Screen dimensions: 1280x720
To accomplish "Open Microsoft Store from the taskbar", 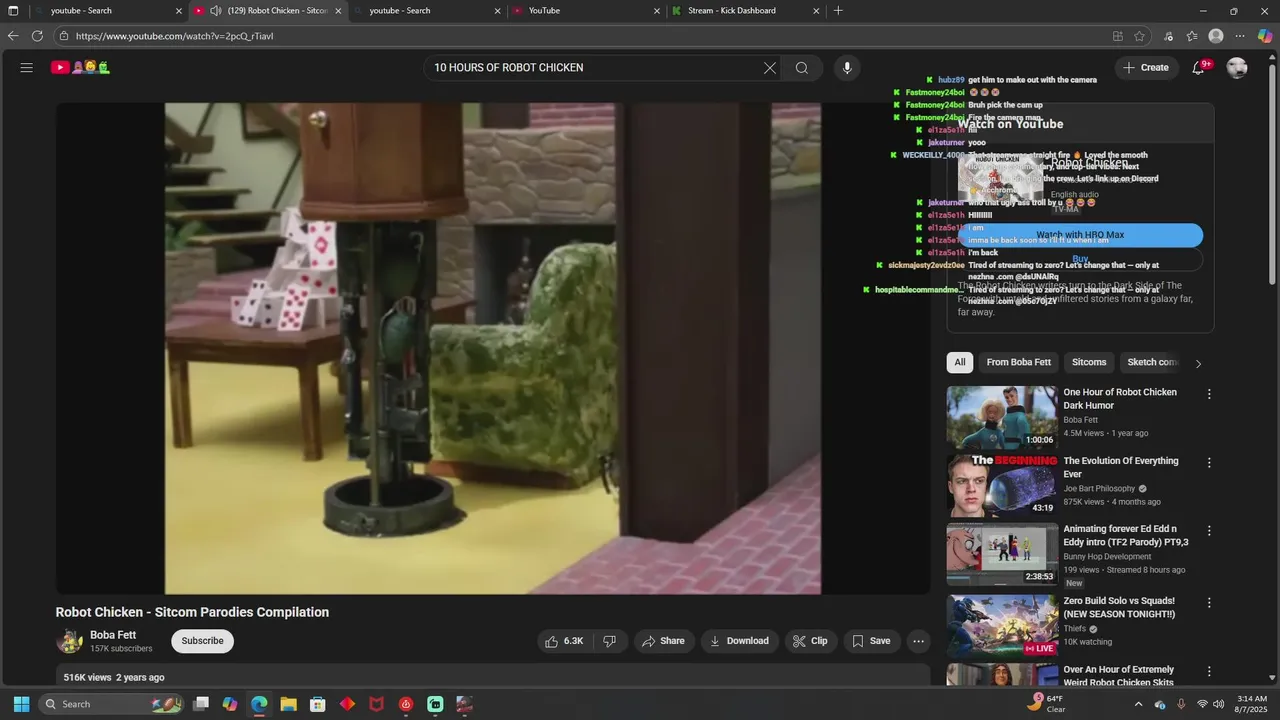I will click(317, 704).
